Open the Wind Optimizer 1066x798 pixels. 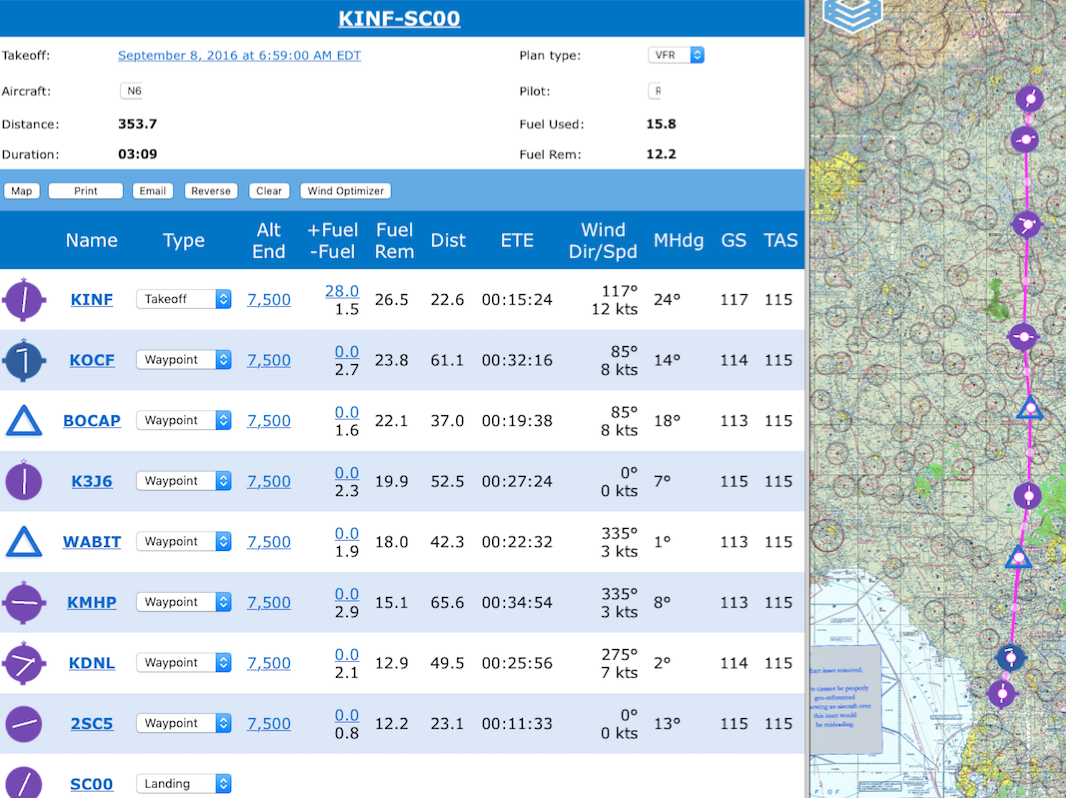(x=346, y=191)
